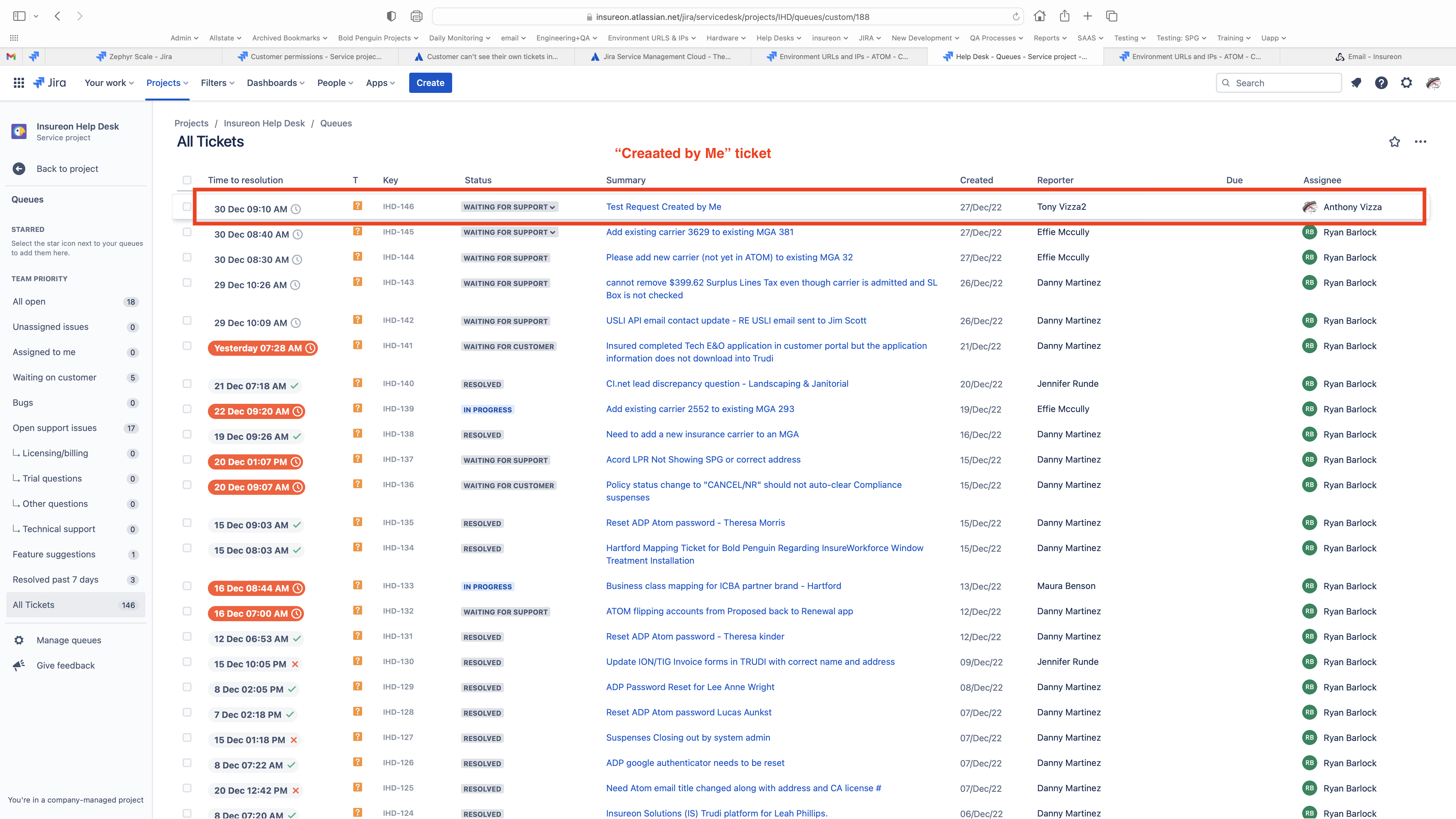Click the Jira notifications bell icon
Screen dimensions: 1456x819
coord(1356,83)
